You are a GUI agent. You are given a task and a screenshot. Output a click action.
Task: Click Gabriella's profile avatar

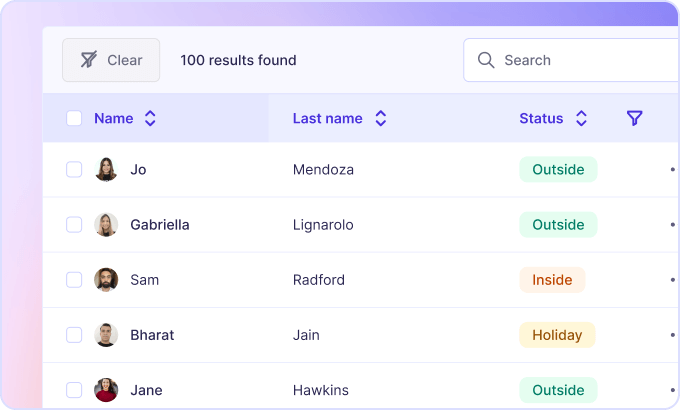tap(106, 225)
